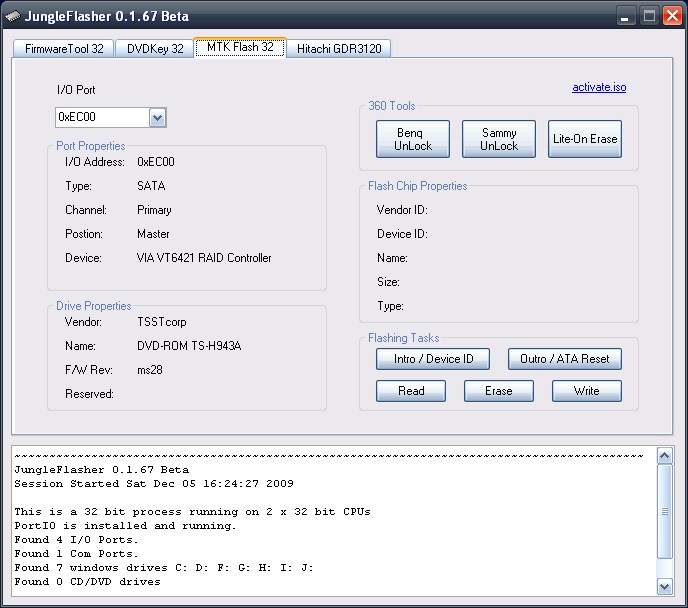Click the log scrollbar up arrow
This screenshot has width=688, height=608.
(664, 456)
